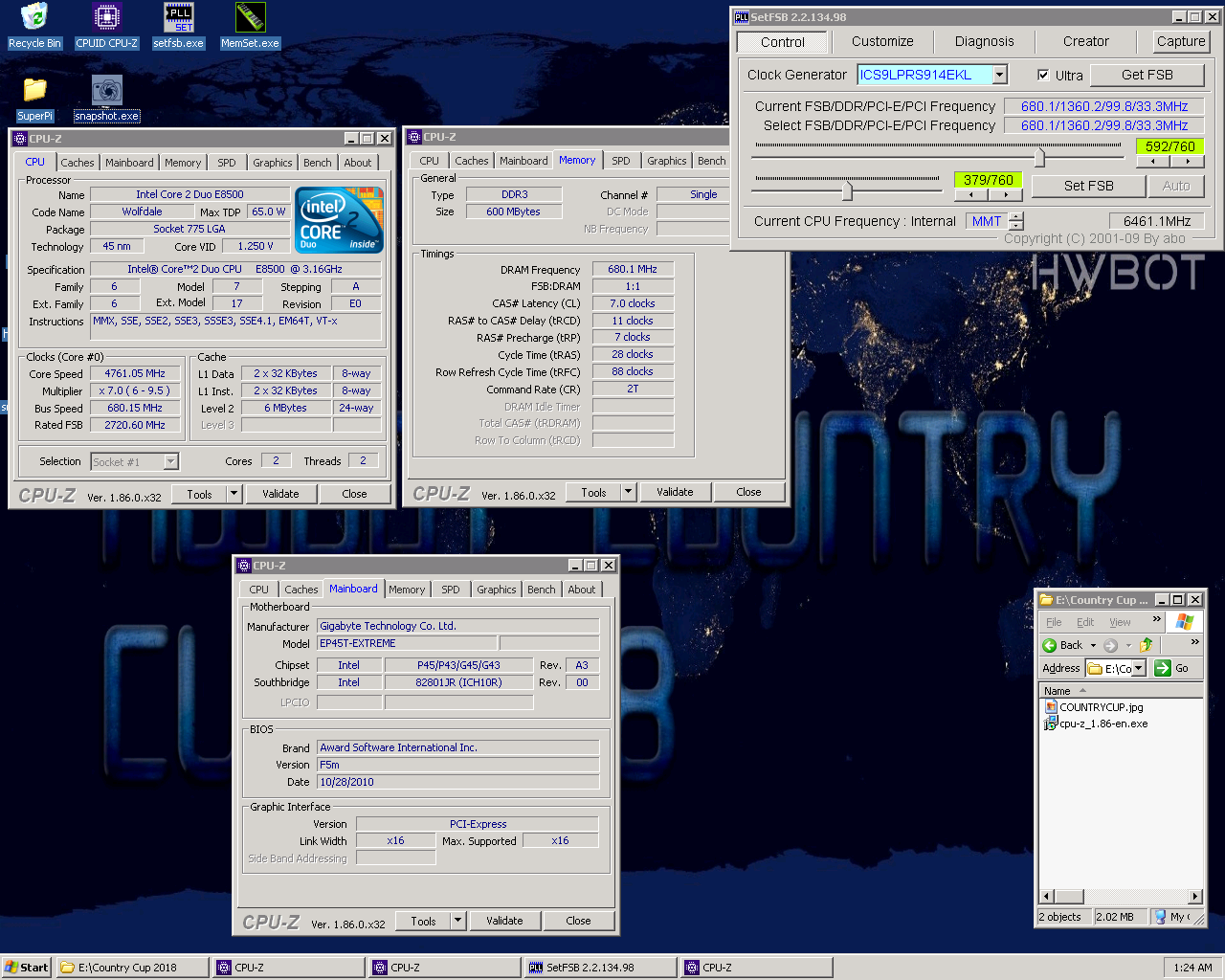Click Close in the Memory CPU-Z window
1225x980 pixels.
(748, 492)
